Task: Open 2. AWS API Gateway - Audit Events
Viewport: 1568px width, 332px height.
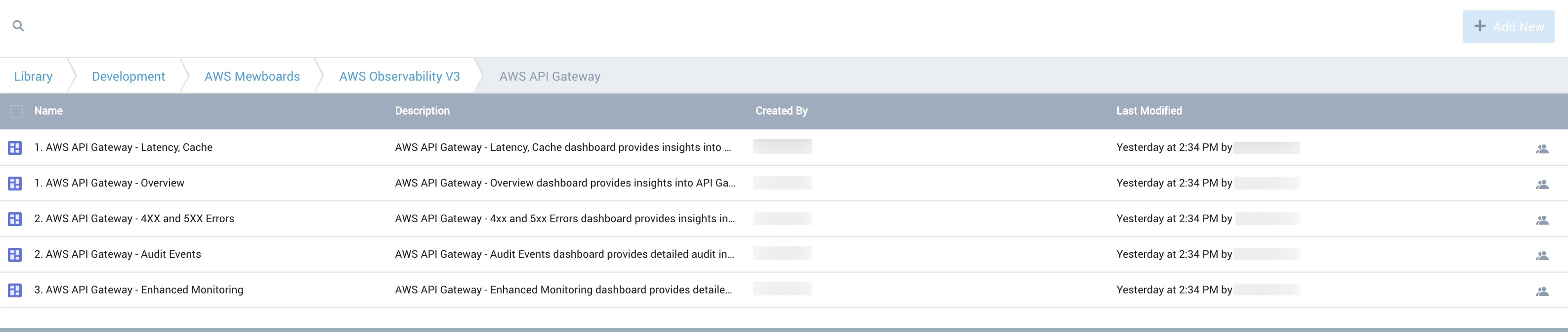Action: click(x=118, y=254)
